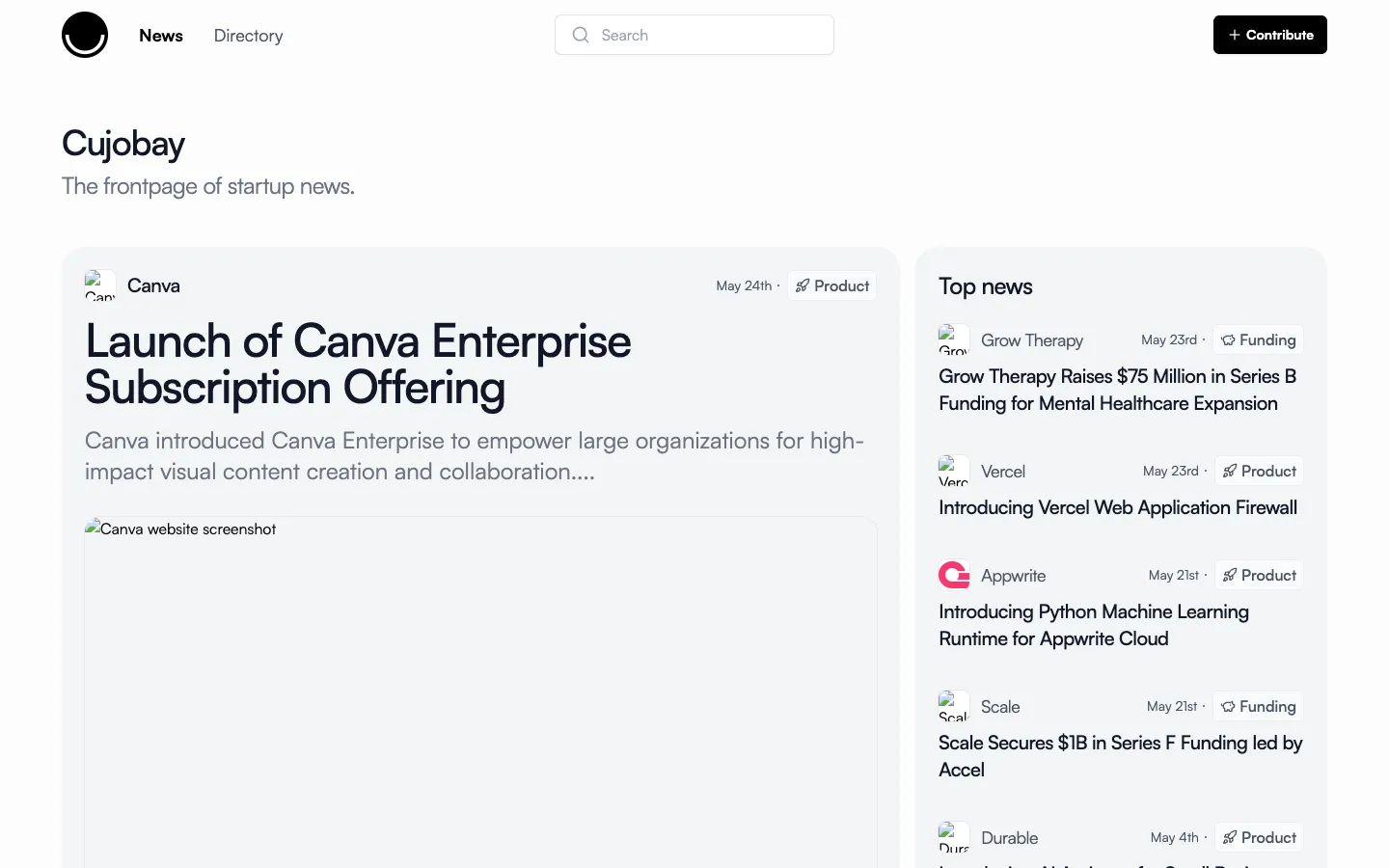
Task: Click May 21st date on Appwrite item
Action: coord(1174,575)
